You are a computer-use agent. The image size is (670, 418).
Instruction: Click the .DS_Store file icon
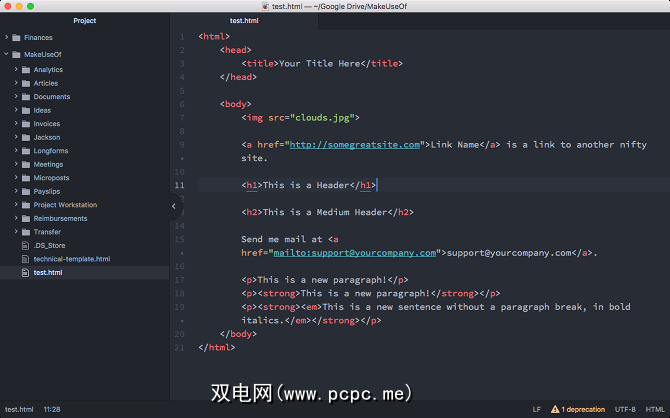(x=26, y=245)
